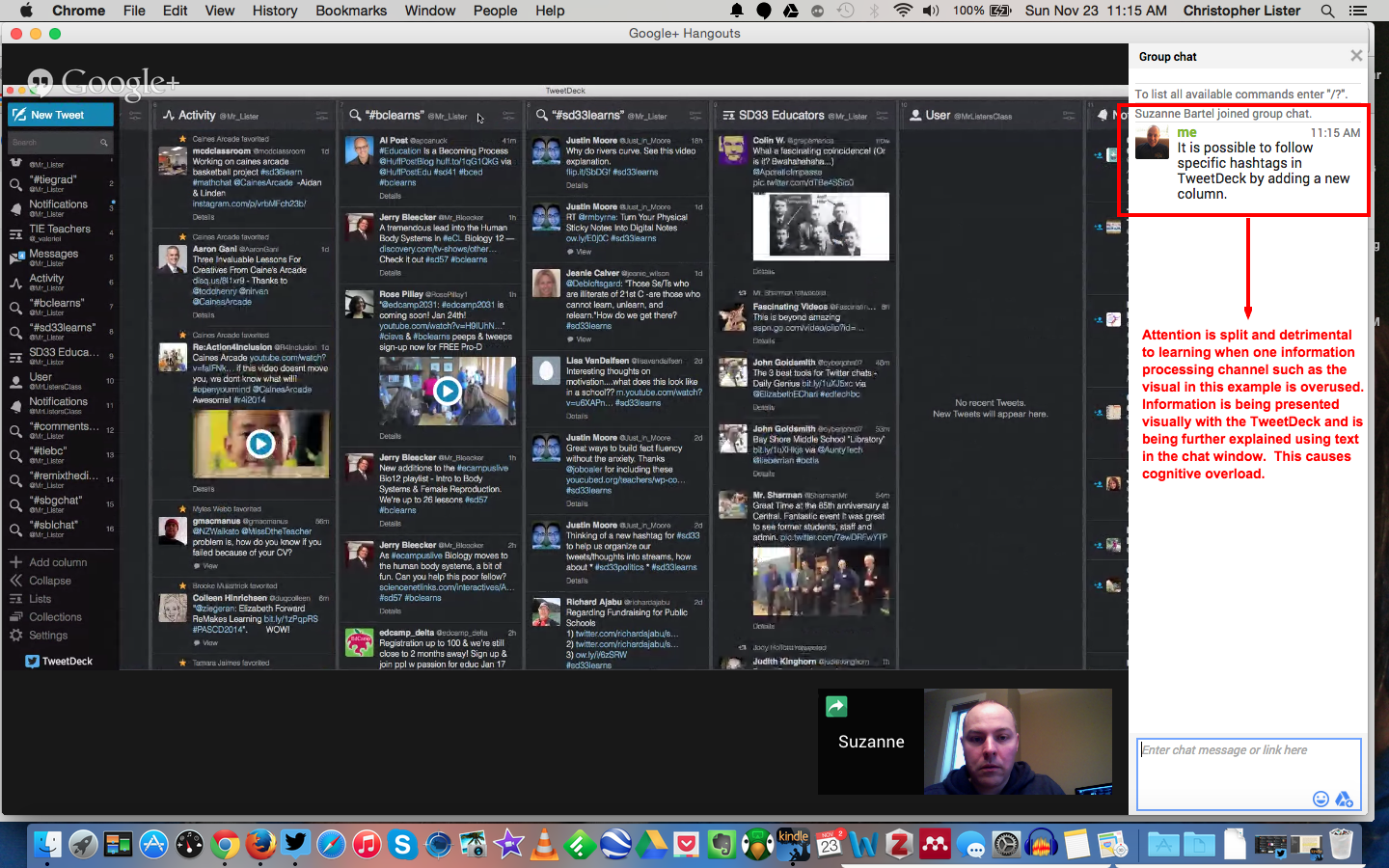Open the History menu
Image resolution: width=1389 pixels, height=868 pixels.
tap(275, 11)
